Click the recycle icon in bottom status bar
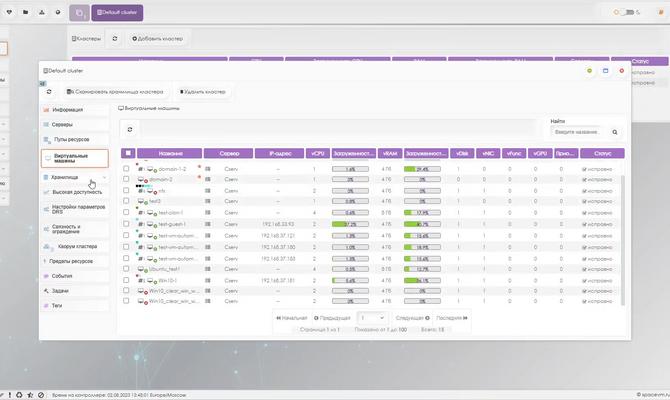 (x=19, y=395)
